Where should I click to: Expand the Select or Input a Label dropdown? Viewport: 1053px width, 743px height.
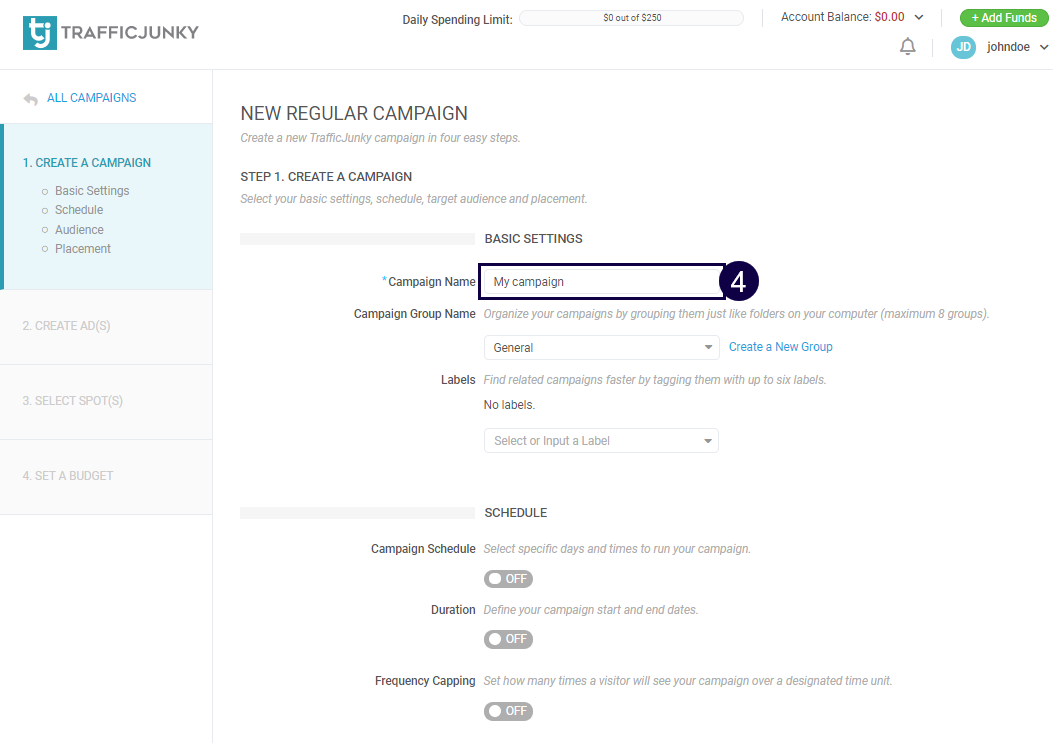click(x=600, y=441)
